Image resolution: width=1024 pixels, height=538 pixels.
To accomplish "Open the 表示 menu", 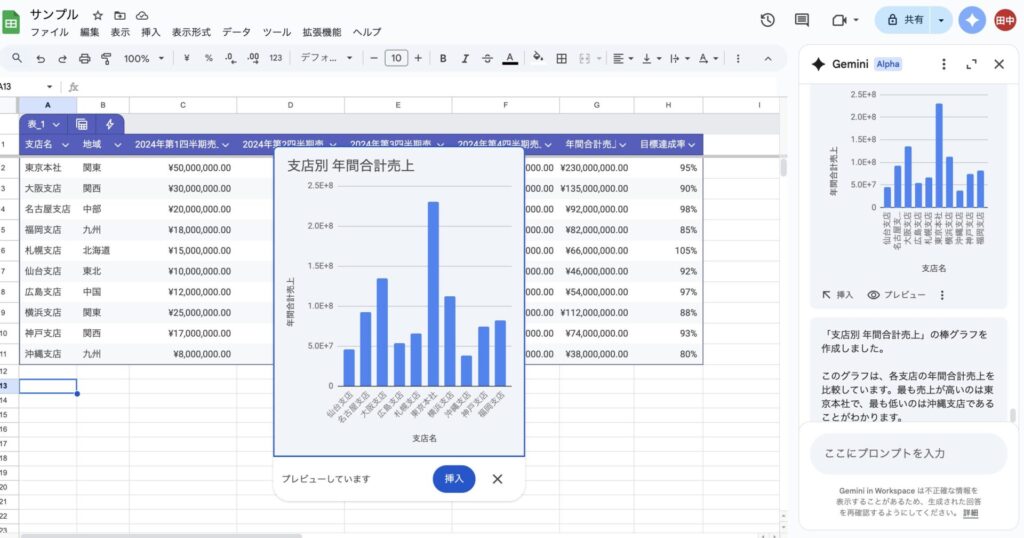I will [120, 32].
